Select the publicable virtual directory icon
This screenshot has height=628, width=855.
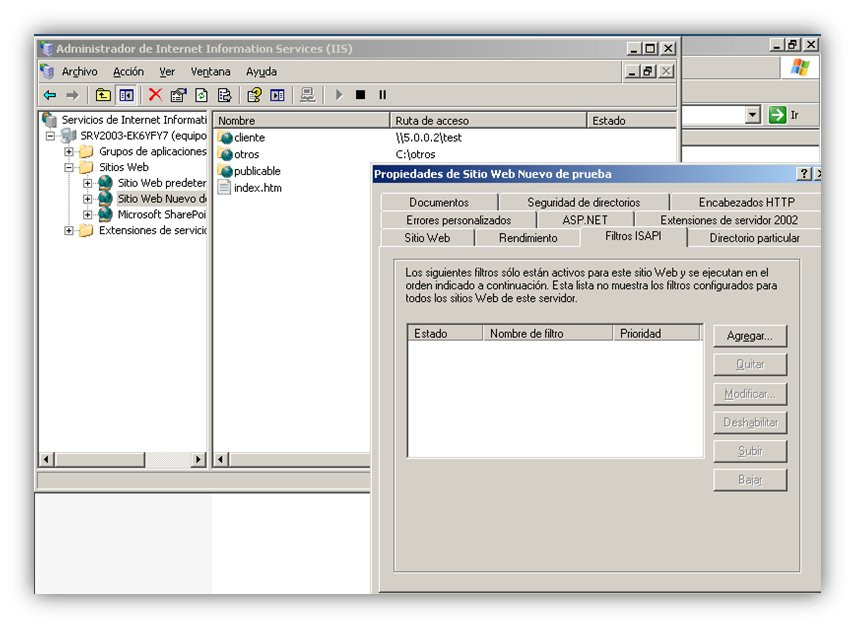(x=225, y=171)
